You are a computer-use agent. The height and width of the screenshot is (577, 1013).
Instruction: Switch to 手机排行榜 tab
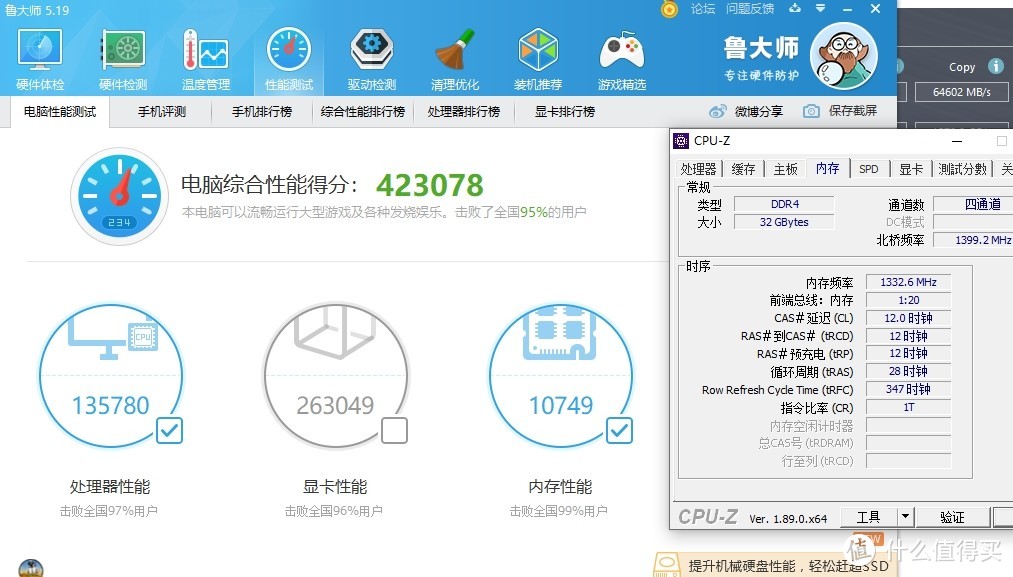point(262,112)
